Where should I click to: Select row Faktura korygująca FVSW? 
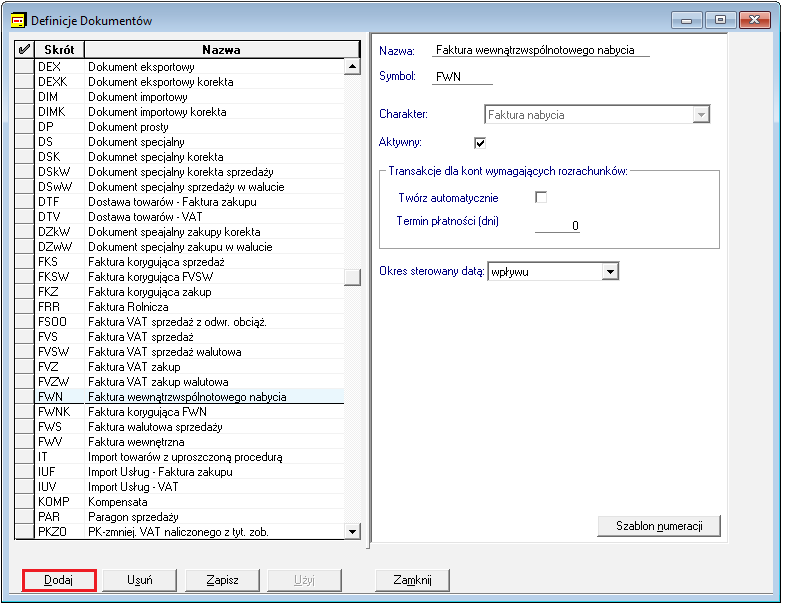189,277
